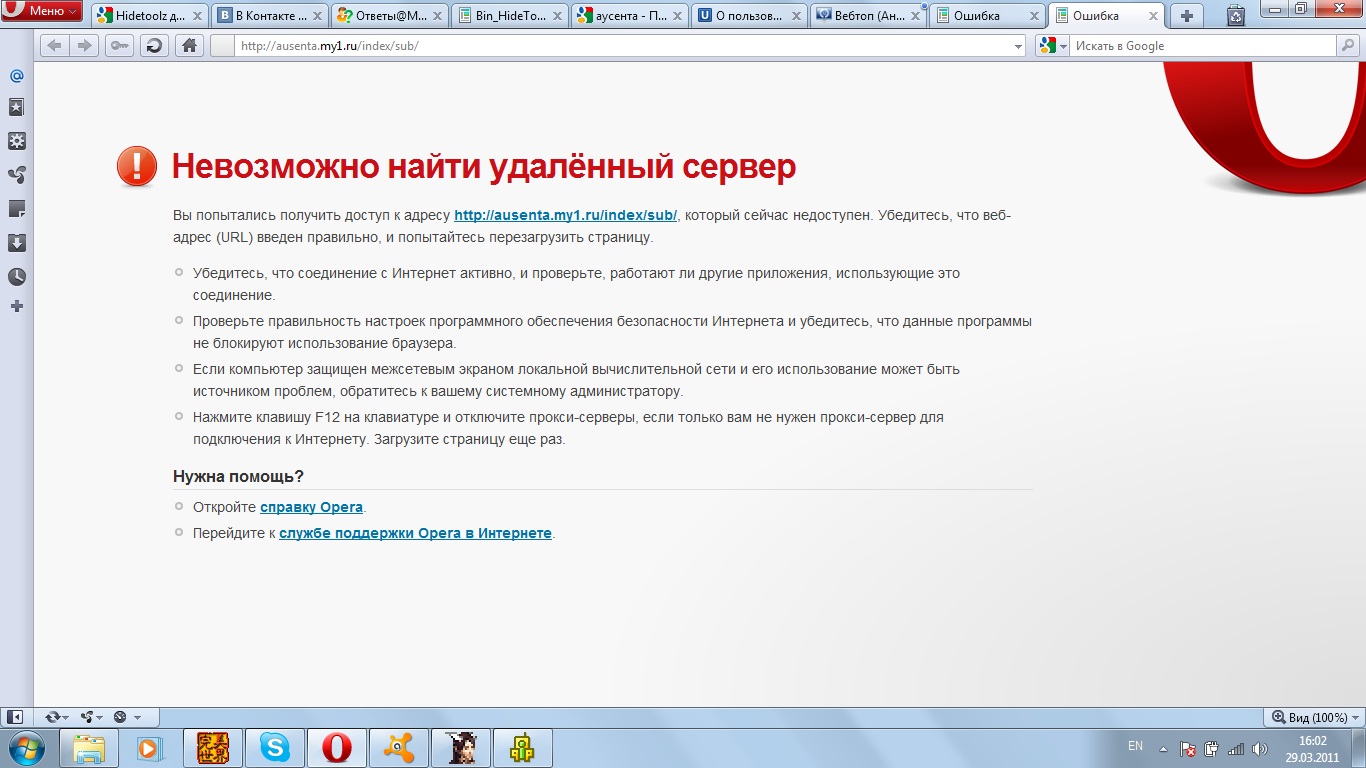The width and height of the screenshot is (1366, 768).
Task: Open Skype from the taskbar
Action: pyautogui.click(x=275, y=748)
